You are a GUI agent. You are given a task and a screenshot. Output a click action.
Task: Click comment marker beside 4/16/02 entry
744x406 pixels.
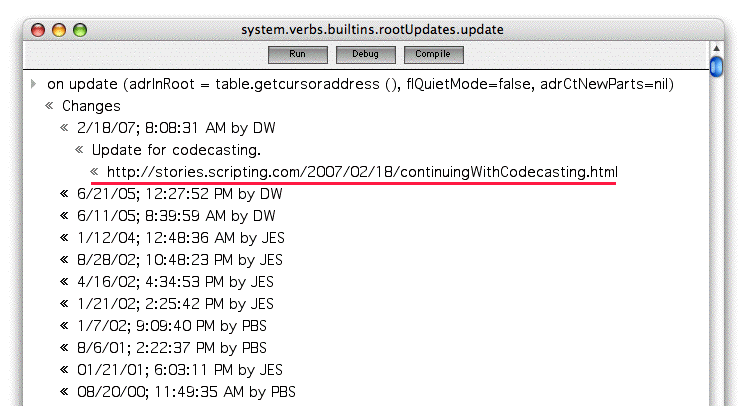pyautogui.click(x=64, y=282)
